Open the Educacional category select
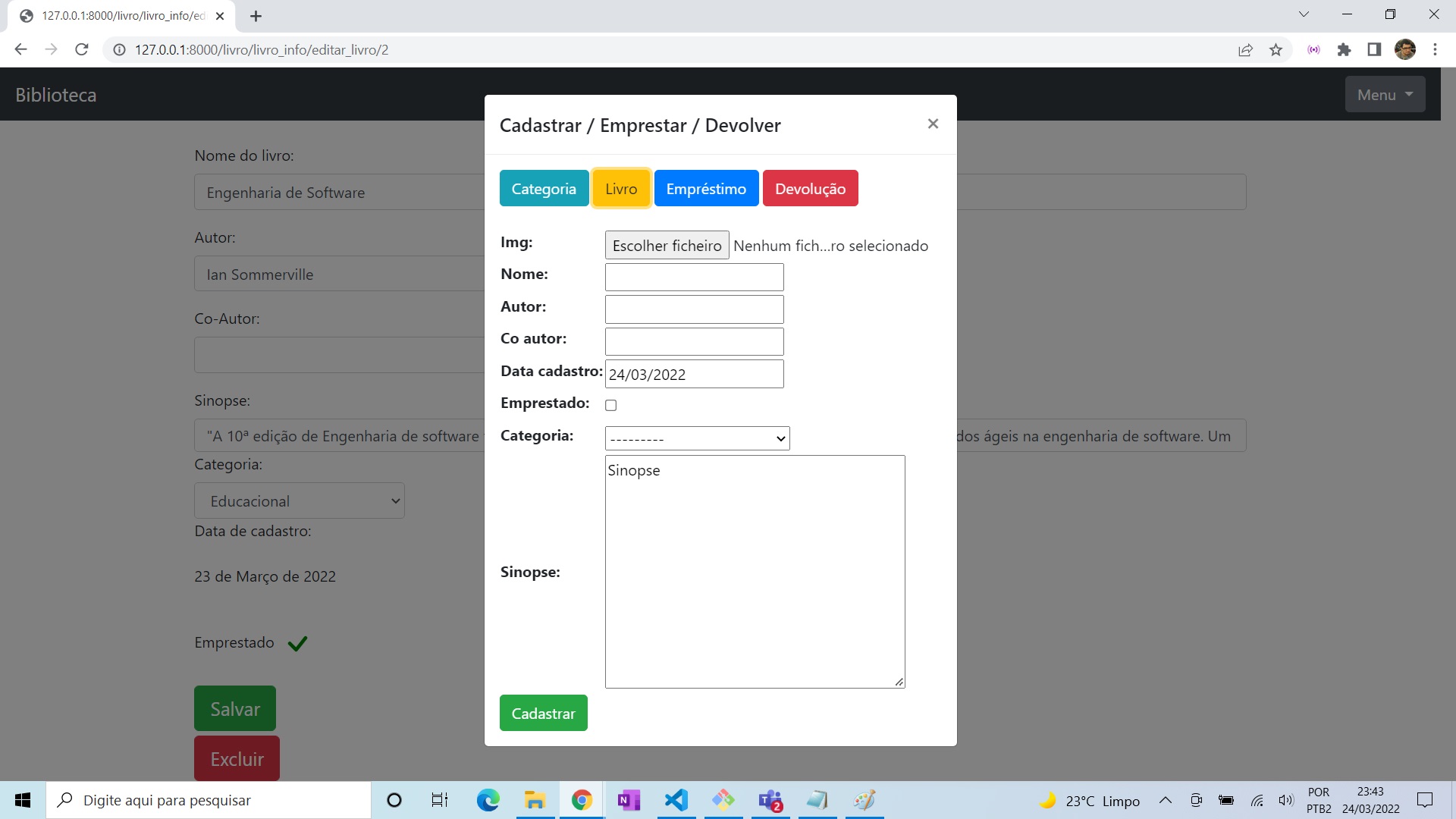The height and width of the screenshot is (819, 1456). coord(300,501)
